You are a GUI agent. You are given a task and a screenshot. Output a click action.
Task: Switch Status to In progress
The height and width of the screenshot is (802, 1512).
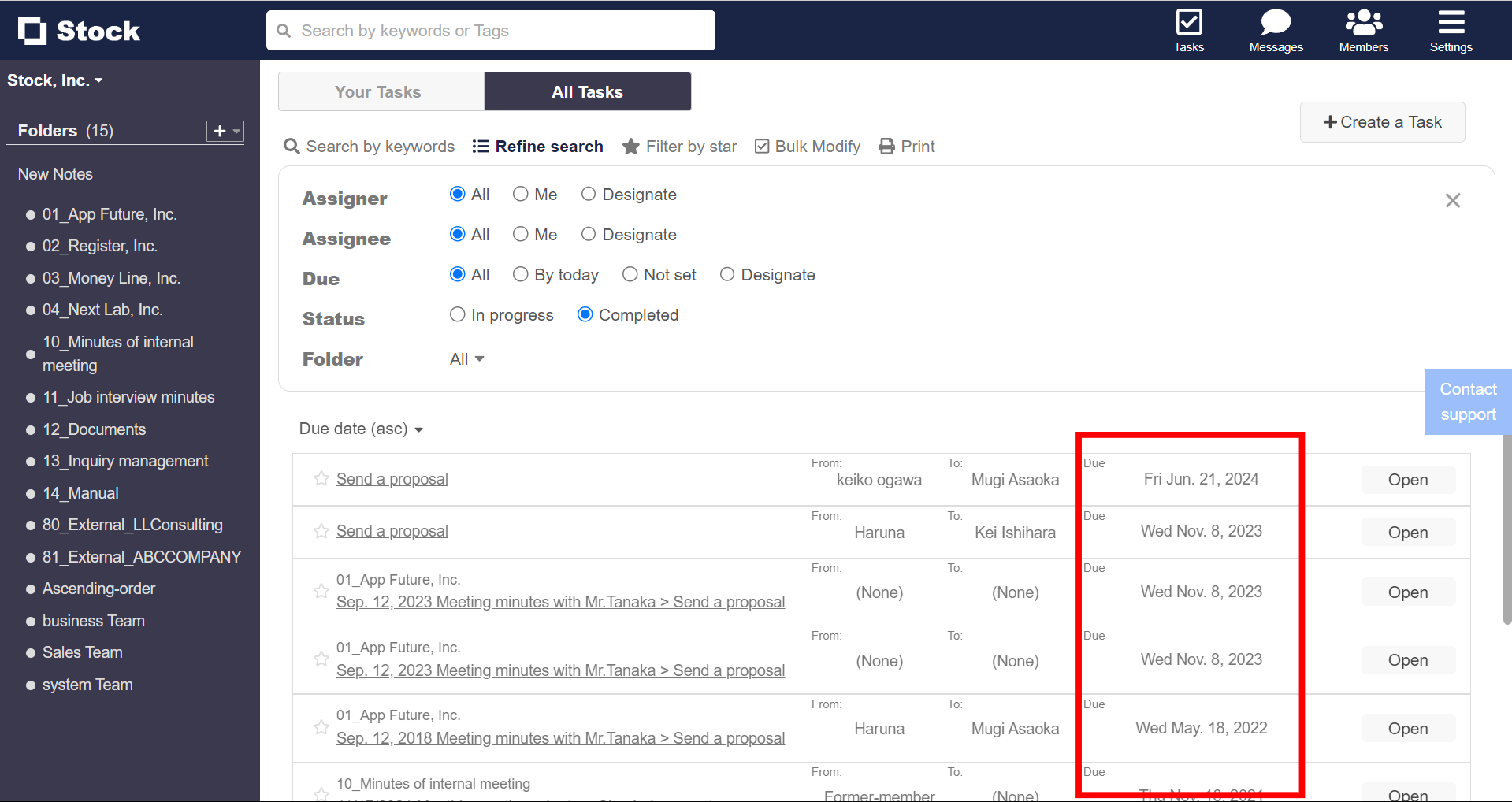pos(457,314)
